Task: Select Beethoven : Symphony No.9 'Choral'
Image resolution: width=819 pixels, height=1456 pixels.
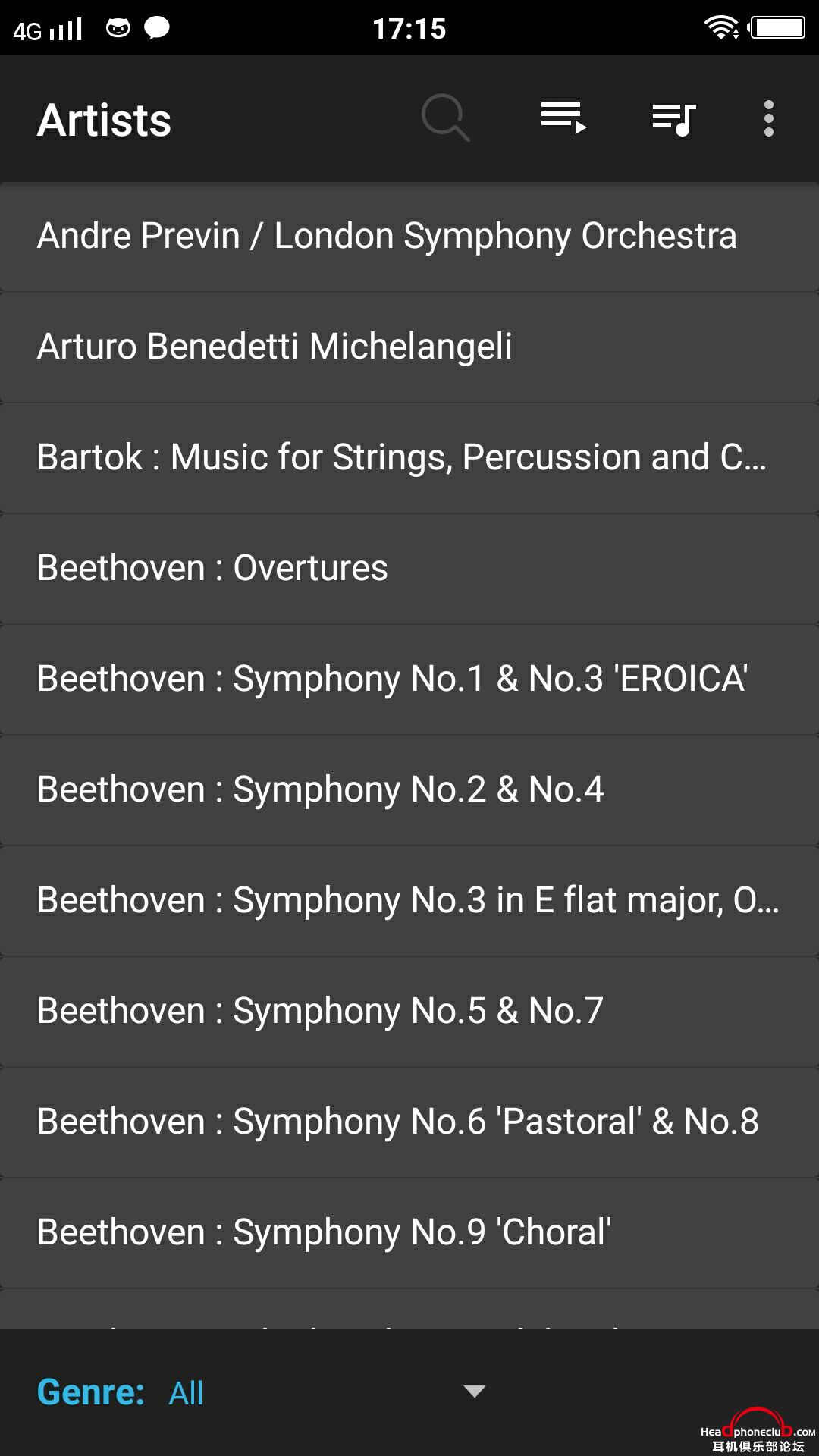Action: (x=409, y=1233)
